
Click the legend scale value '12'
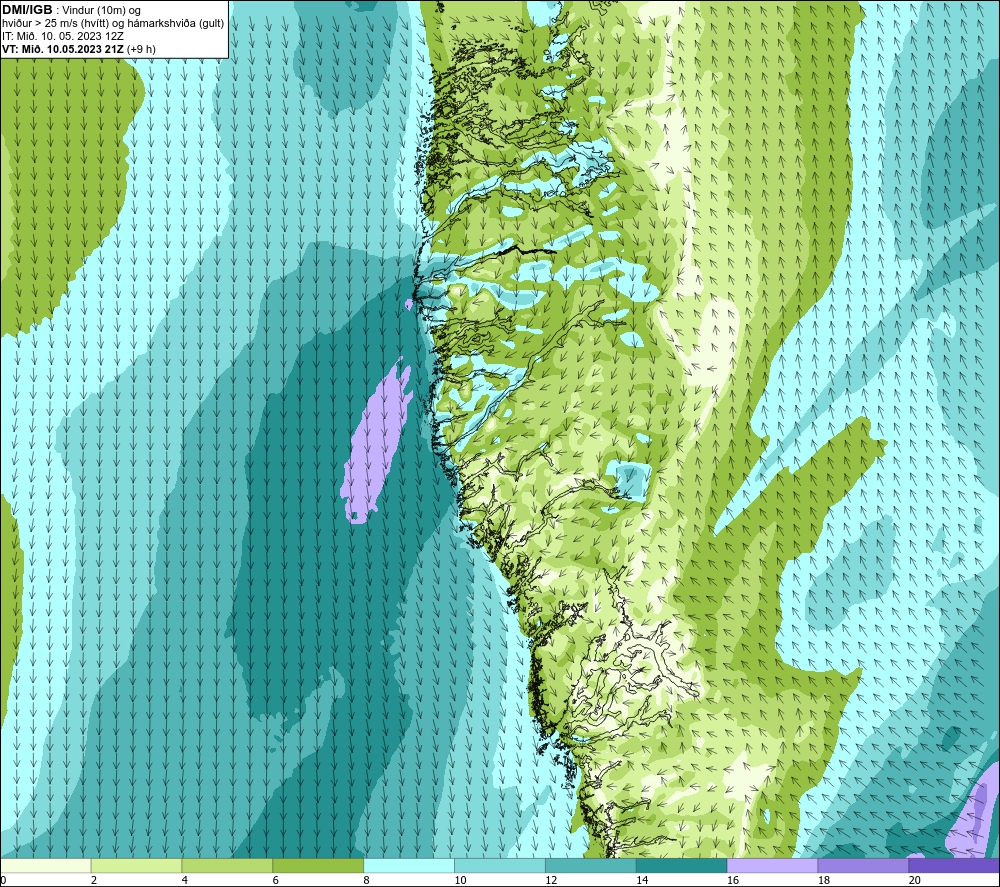pos(551,880)
